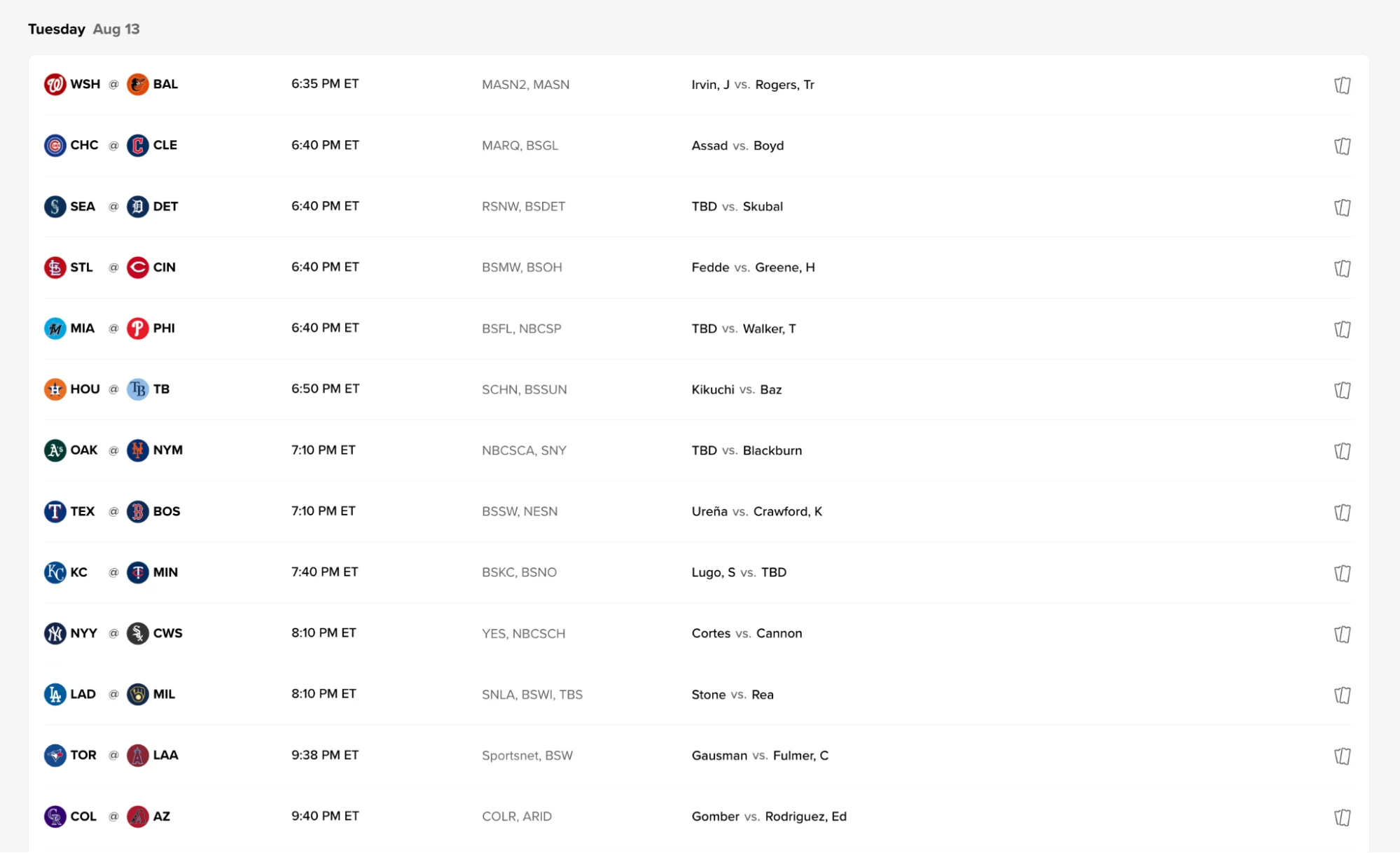Open tickets for the WSH at BAL game
1400x853 pixels.
(x=1343, y=84)
